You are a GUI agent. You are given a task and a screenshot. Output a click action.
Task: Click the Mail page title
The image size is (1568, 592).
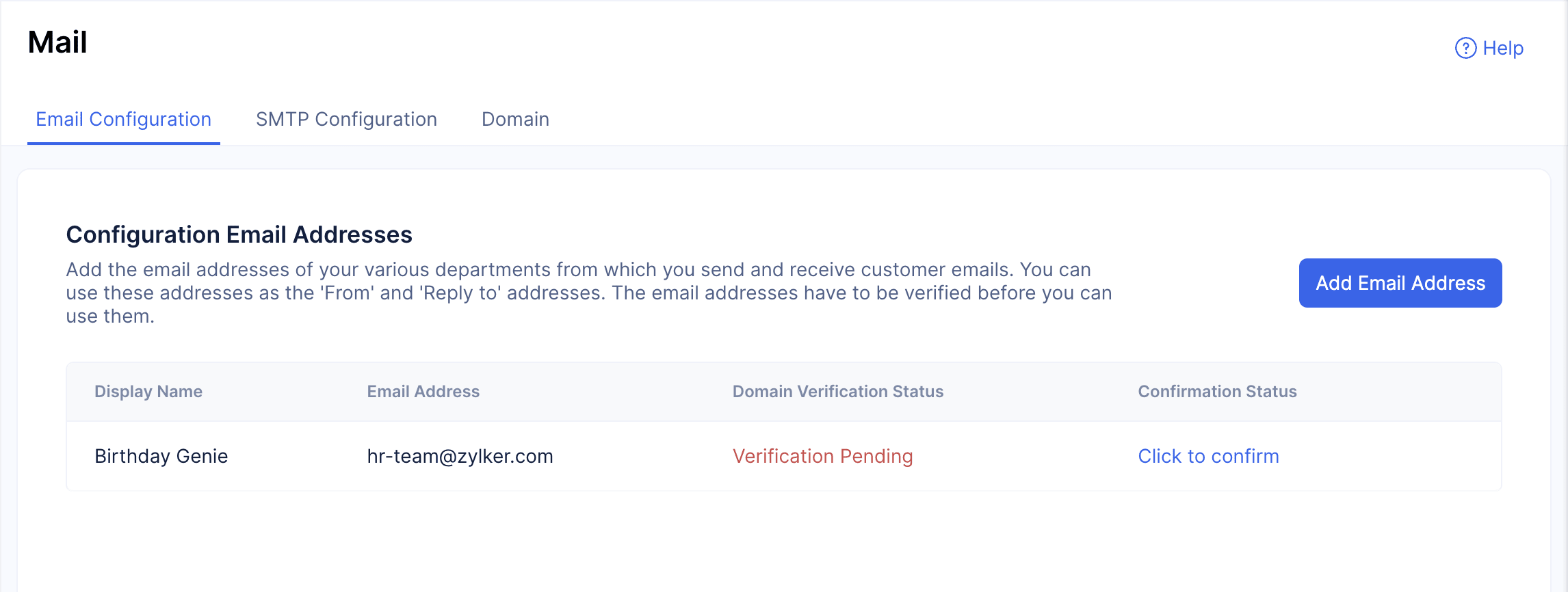click(x=57, y=42)
